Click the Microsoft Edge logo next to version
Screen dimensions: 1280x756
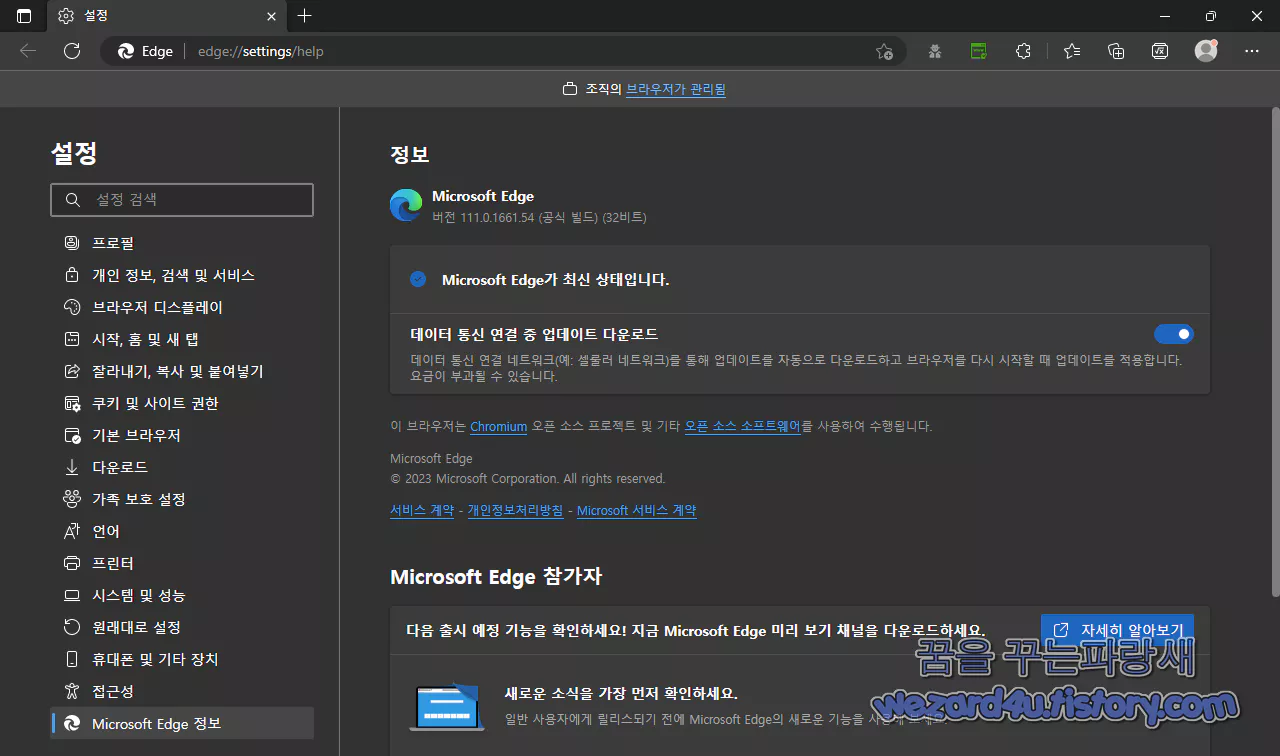pyautogui.click(x=406, y=205)
